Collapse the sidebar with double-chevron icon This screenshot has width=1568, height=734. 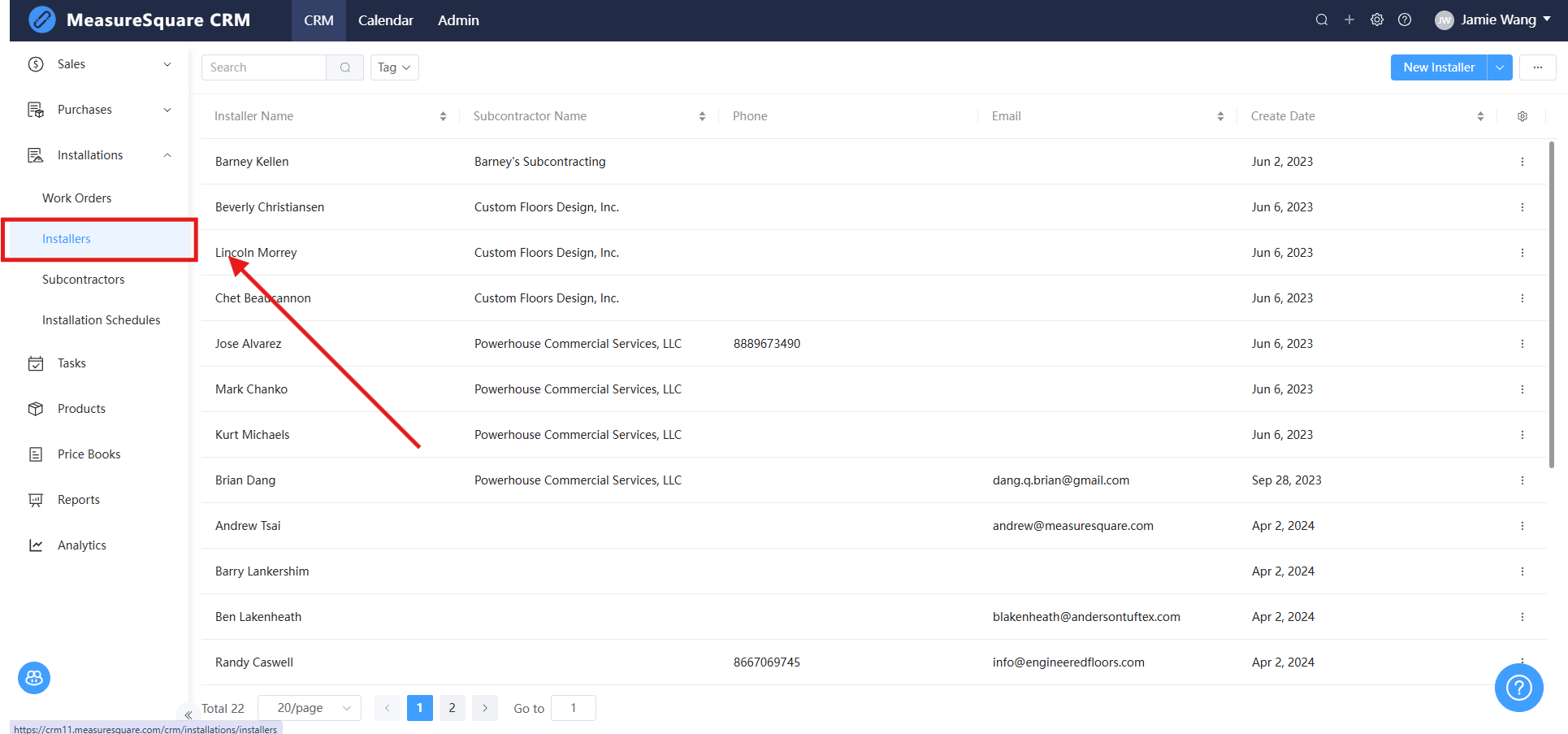click(188, 715)
